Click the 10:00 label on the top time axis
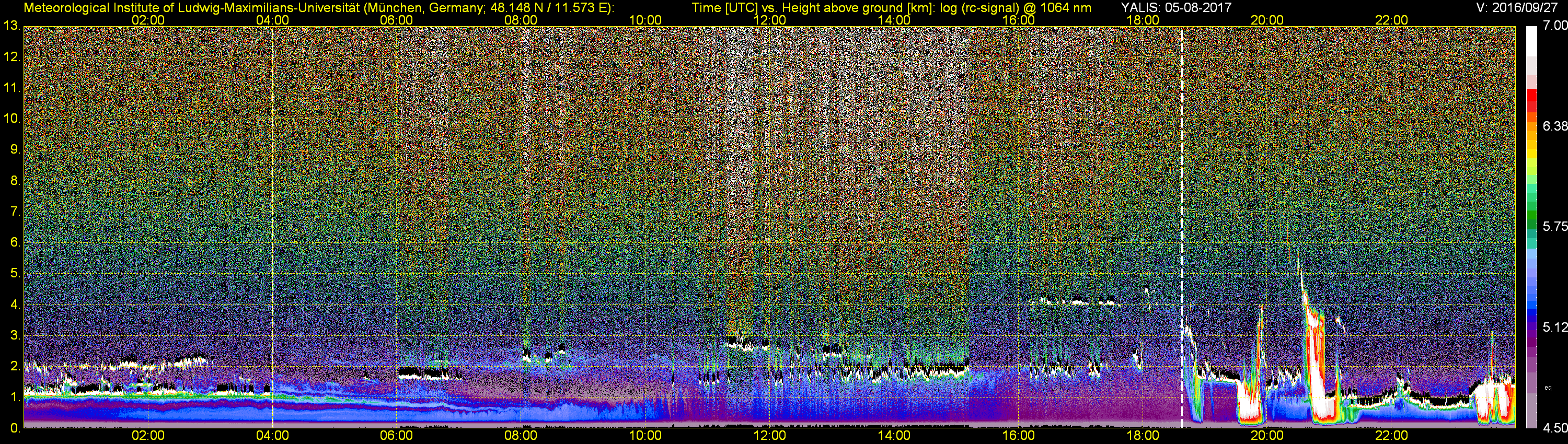1568x444 pixels. point(645,20)
